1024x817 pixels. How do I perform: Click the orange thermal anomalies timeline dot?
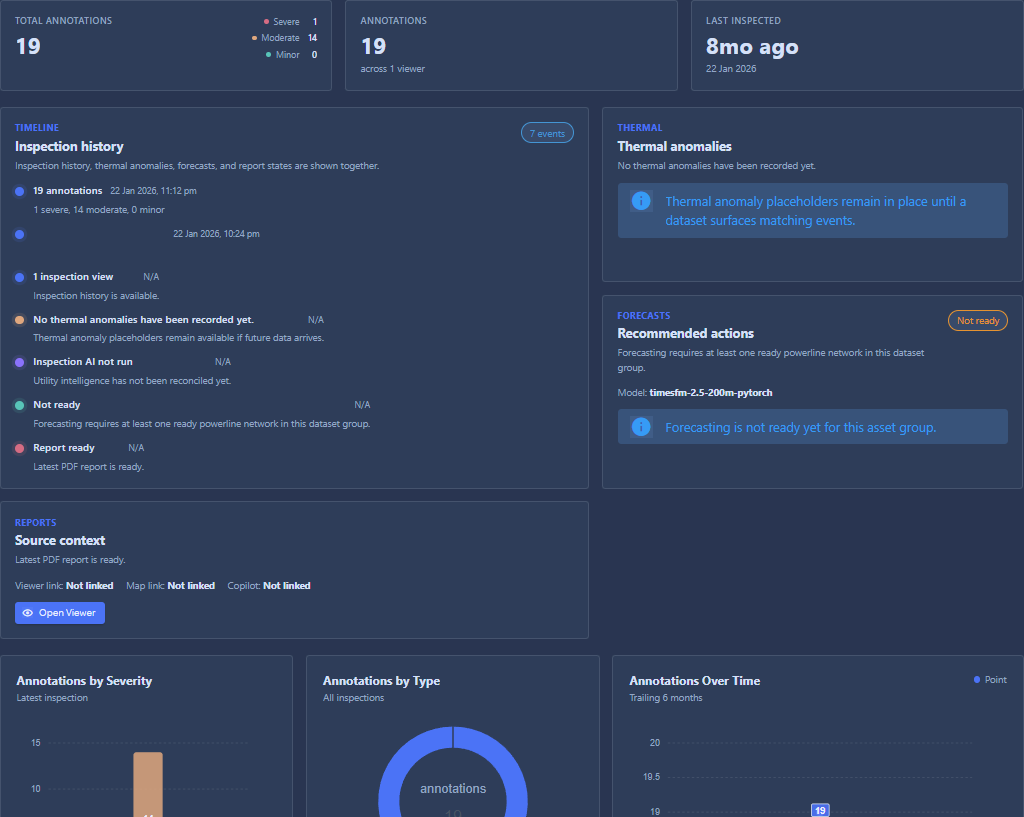(x=20, y=320)
